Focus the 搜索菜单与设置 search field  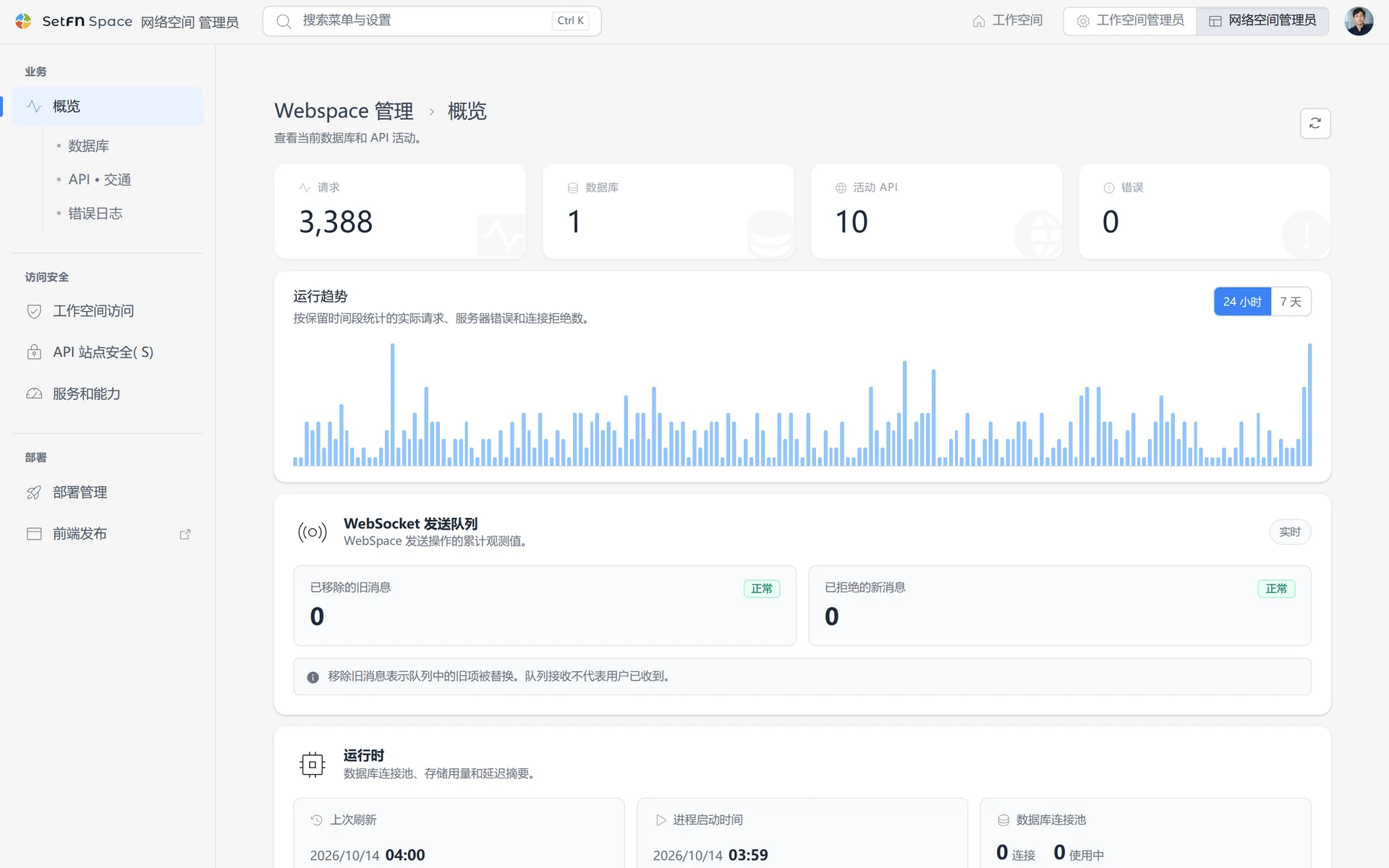coord(432,21)
